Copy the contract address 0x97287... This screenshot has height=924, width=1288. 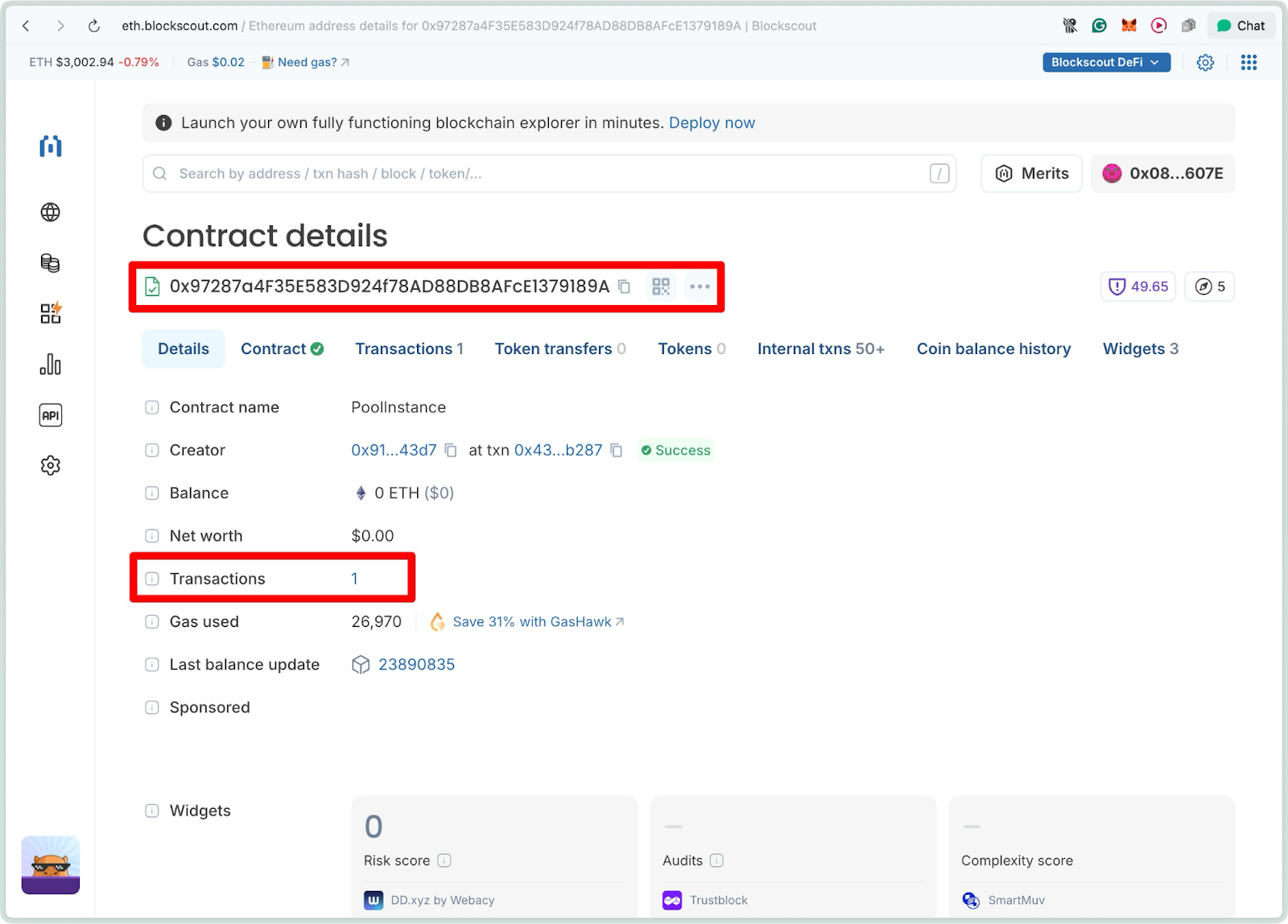pos(625,287)
